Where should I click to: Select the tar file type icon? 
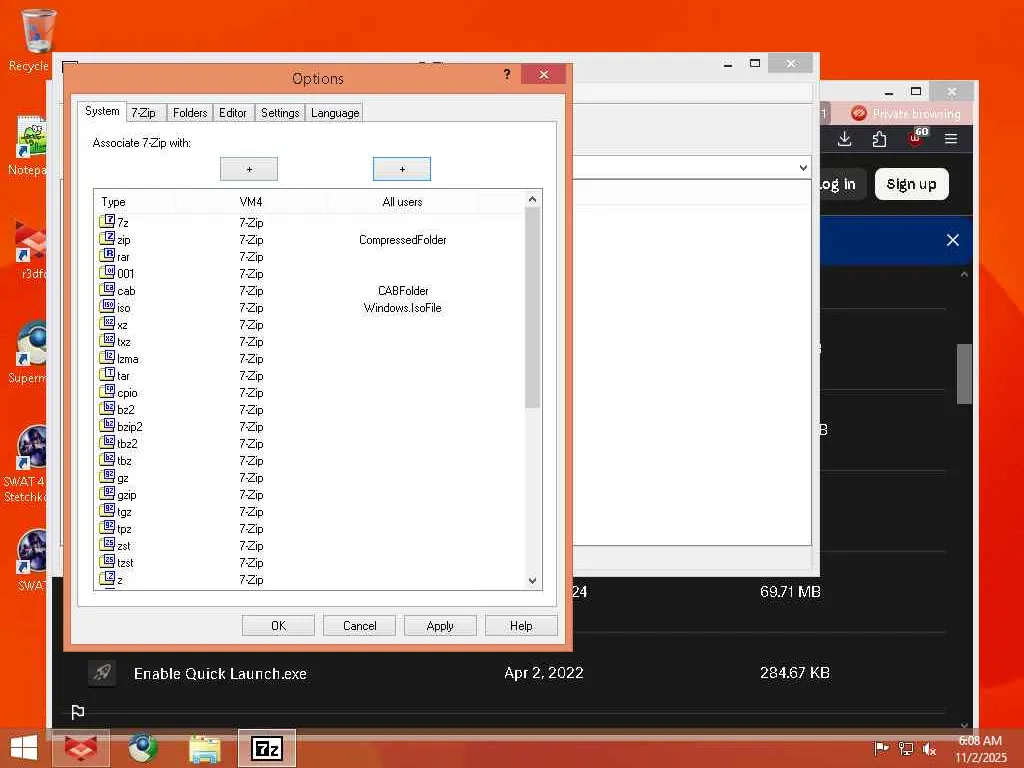(107, 374)
